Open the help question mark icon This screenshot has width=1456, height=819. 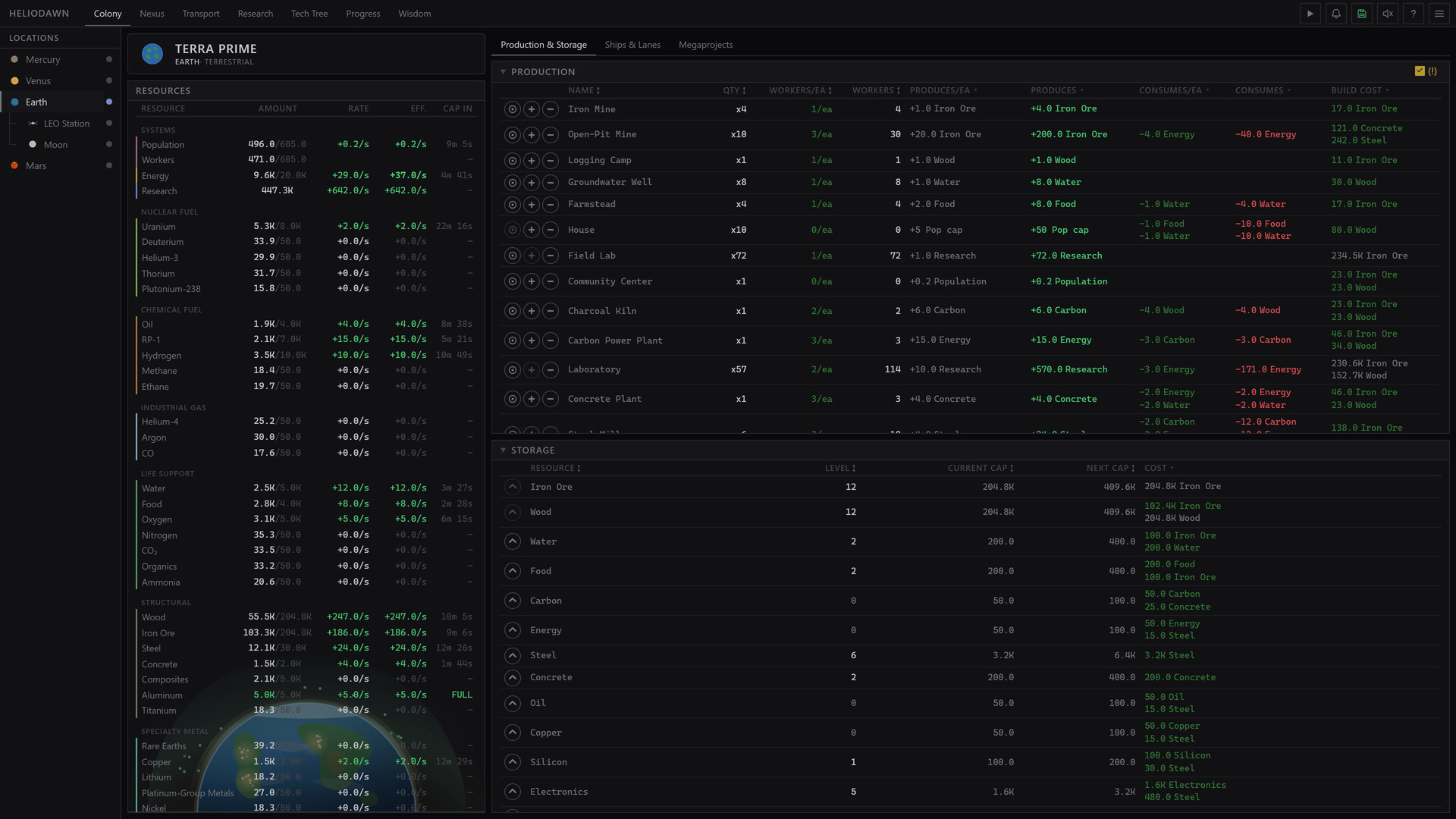(x=1413, y=14)
